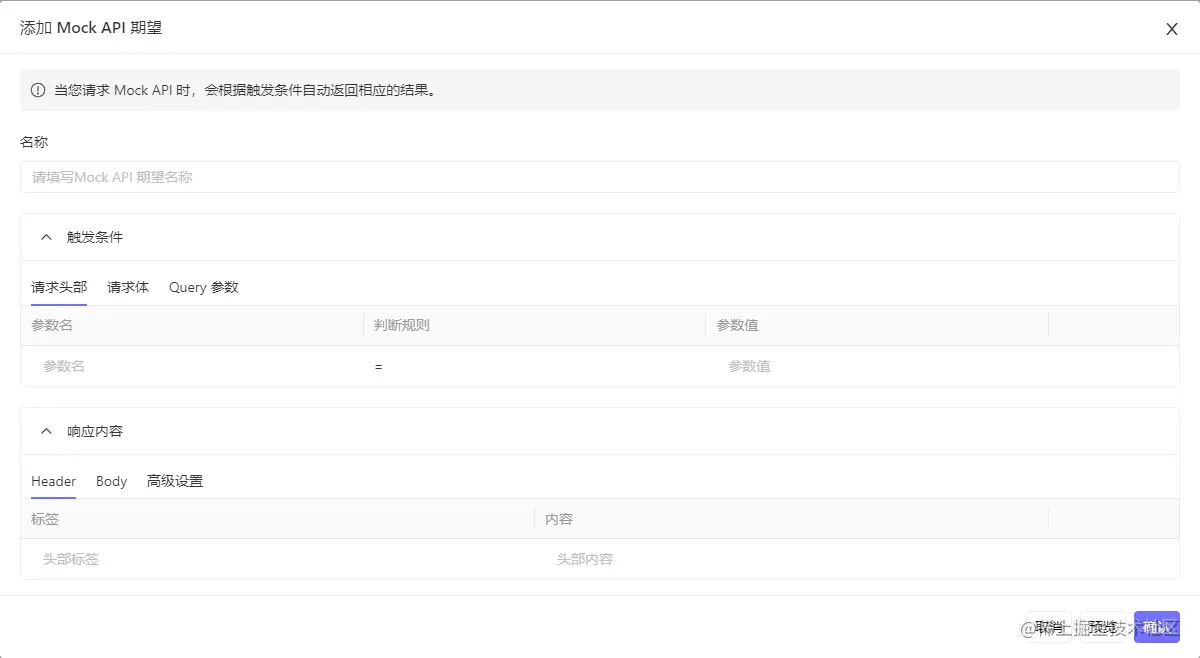The image size is (1200, 658).
Task: Click the 名称 field label
Action: click(34, 142)
